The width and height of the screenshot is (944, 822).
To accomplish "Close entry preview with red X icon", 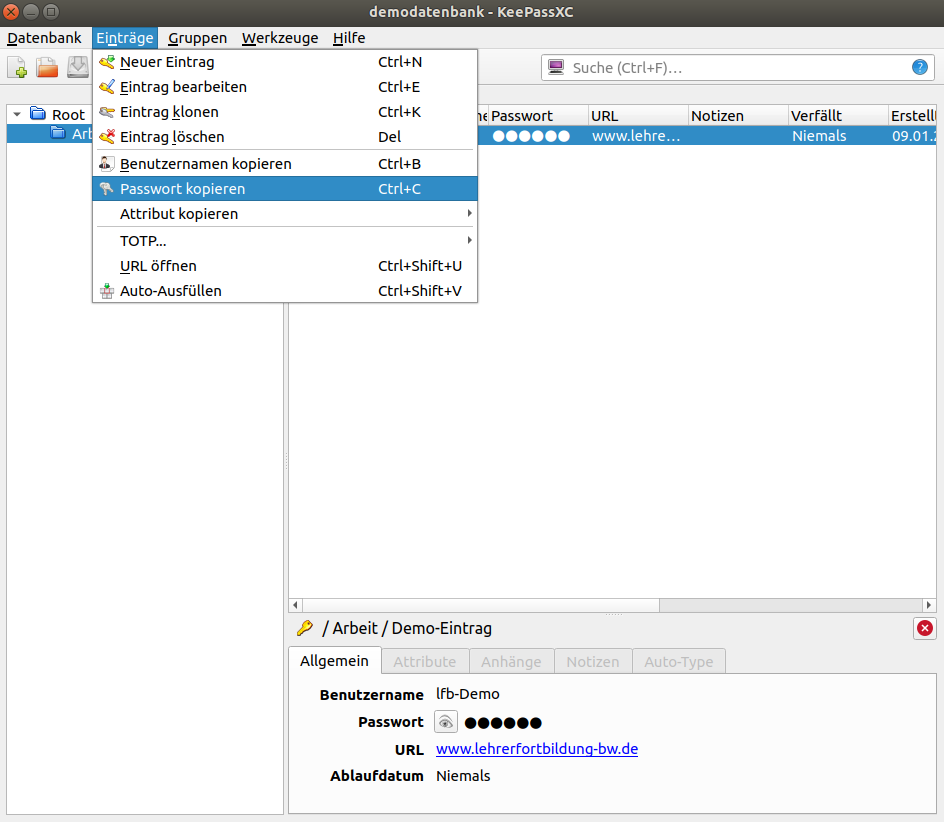I will tap(925, 628).
